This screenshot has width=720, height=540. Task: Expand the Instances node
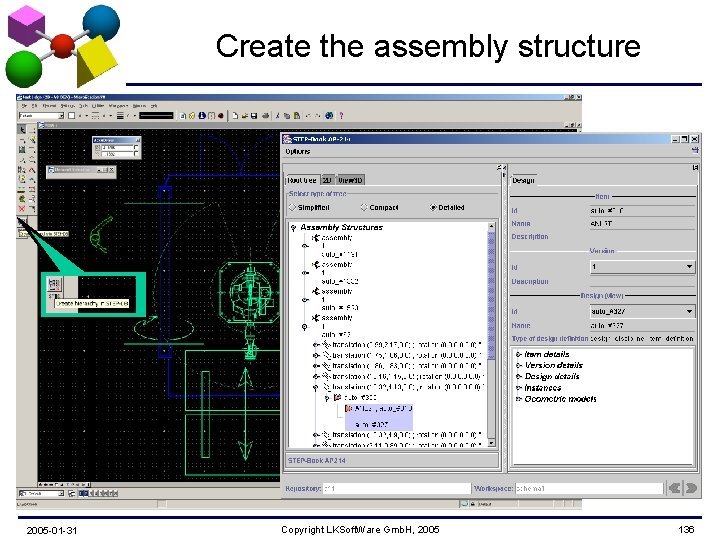point(518,388)
